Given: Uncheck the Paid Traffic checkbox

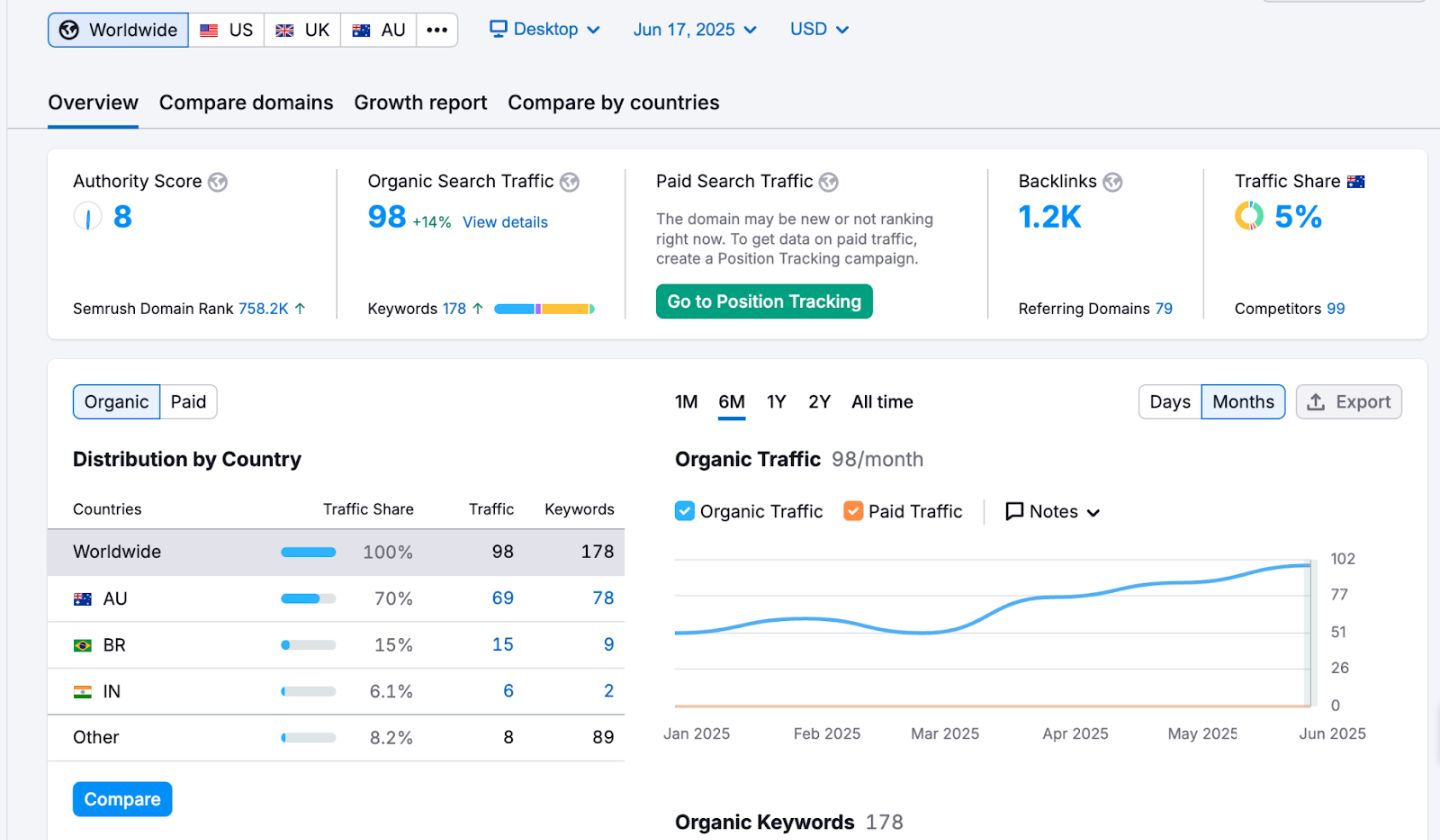Looking at the screenshot, I should [x=853, y=511].
